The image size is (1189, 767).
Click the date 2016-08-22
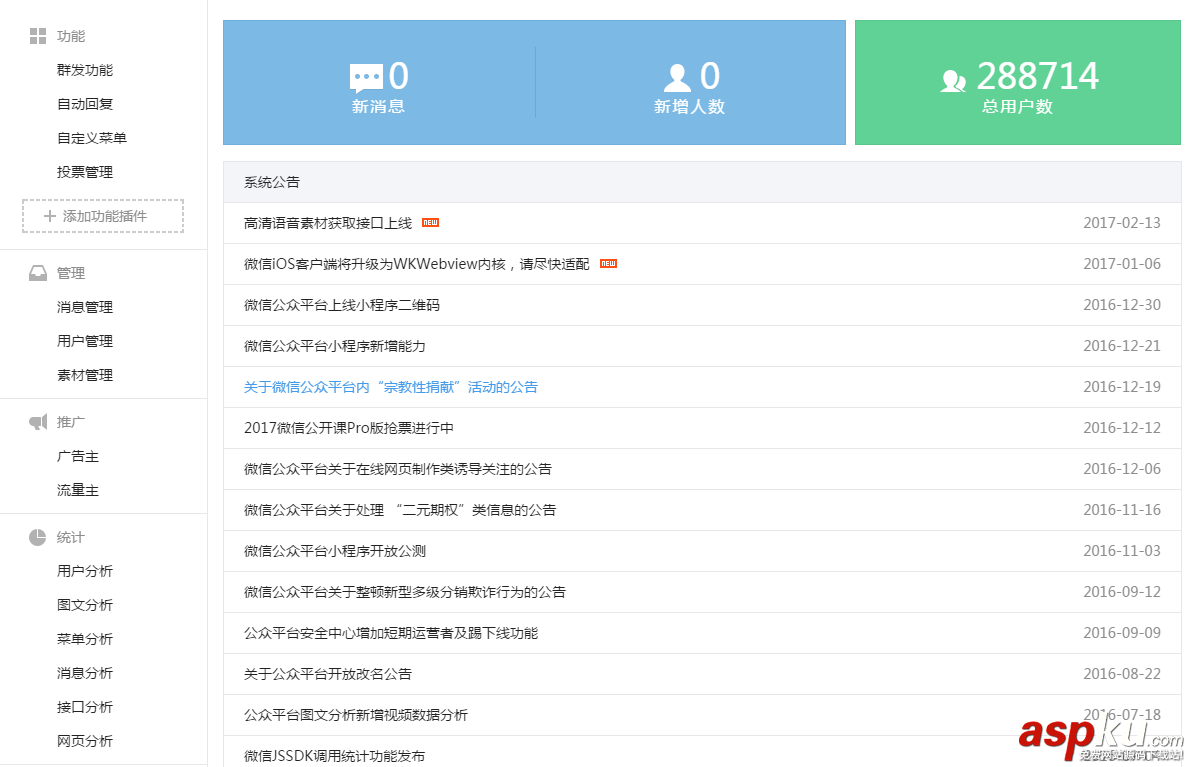click(1122, 674)
